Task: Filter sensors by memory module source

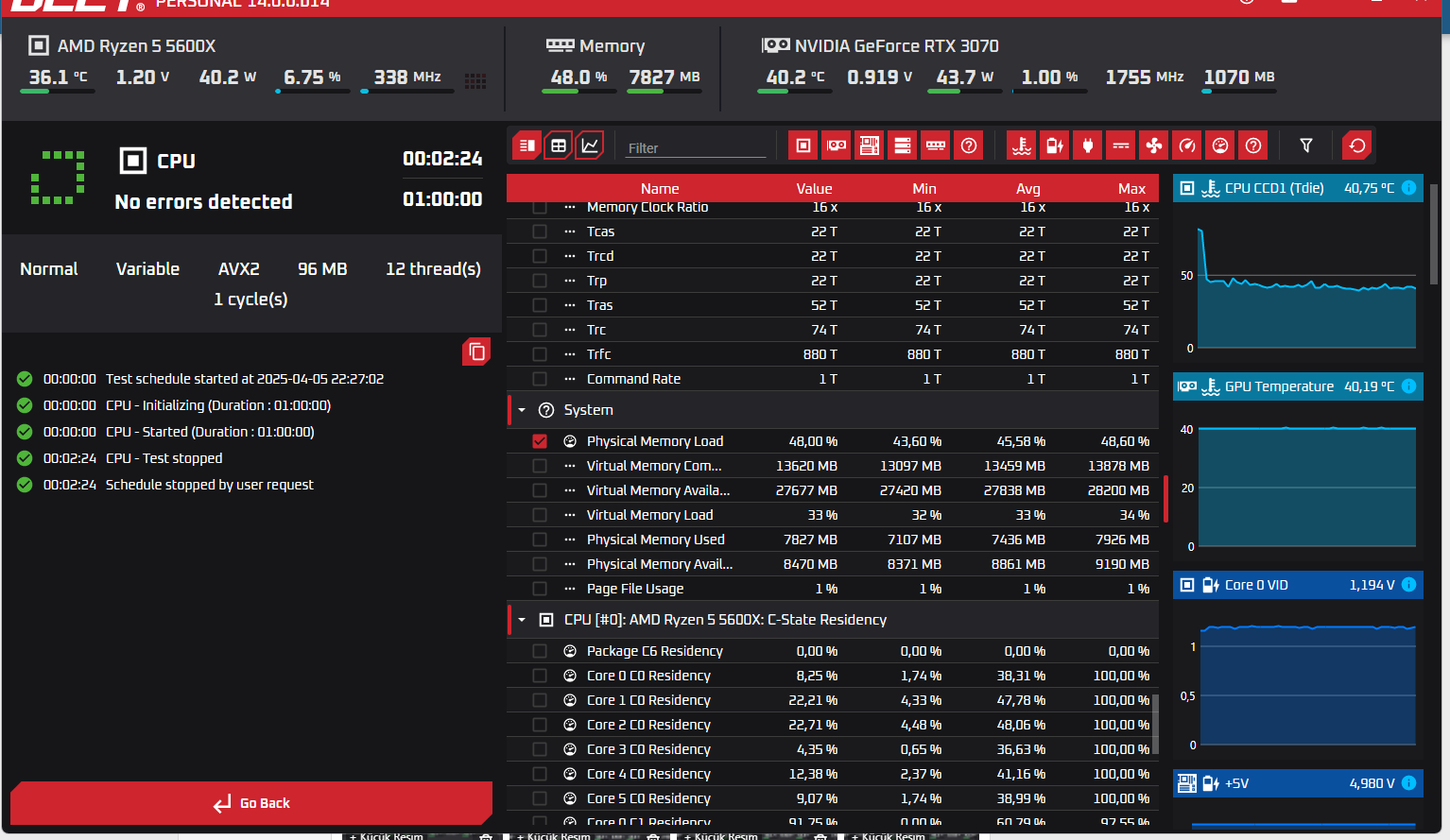Action: [x=936, y=146]
